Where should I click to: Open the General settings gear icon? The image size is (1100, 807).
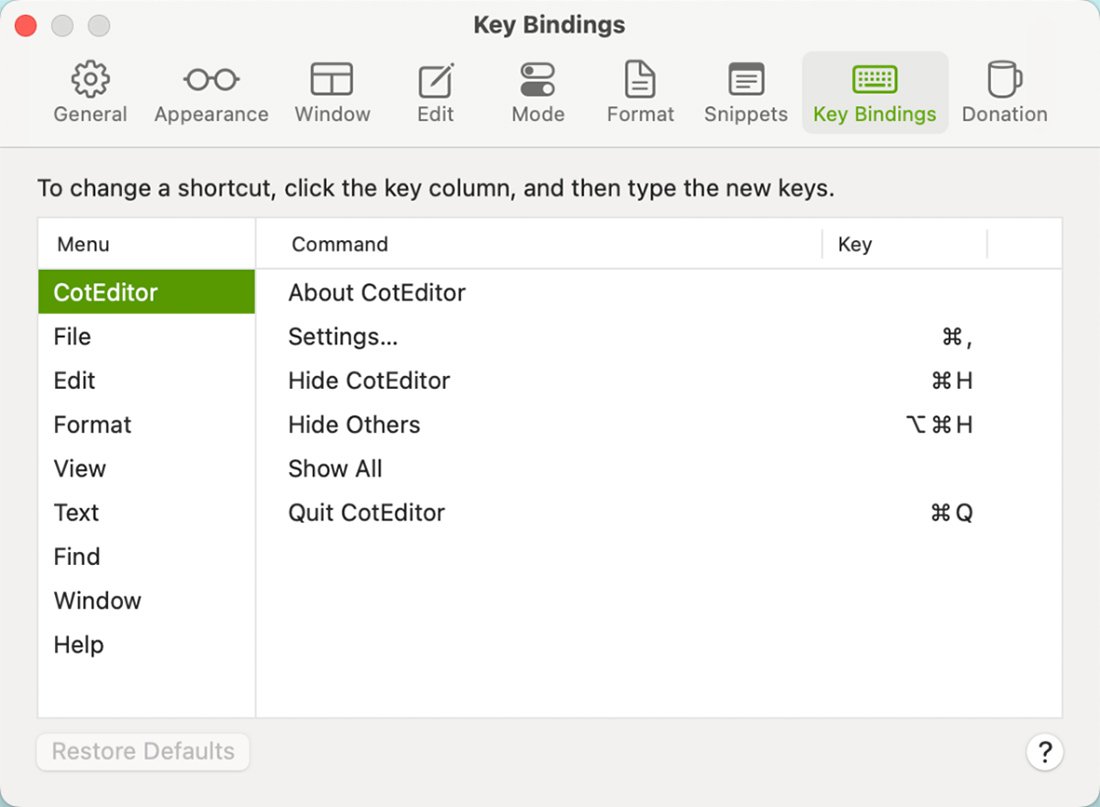coord(90,80)
